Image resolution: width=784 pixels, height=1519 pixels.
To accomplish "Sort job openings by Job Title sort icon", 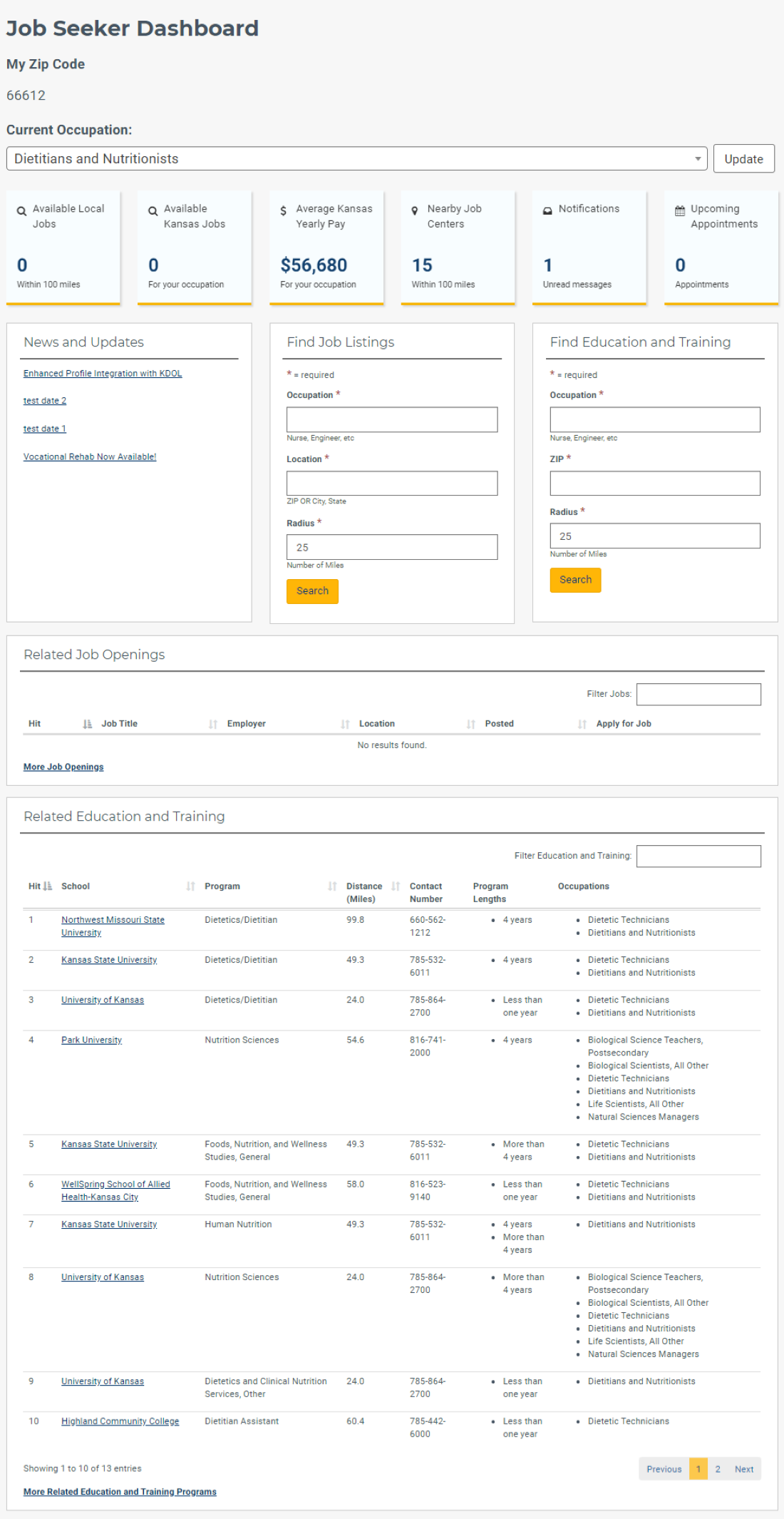I will click(x=213, y=724).
